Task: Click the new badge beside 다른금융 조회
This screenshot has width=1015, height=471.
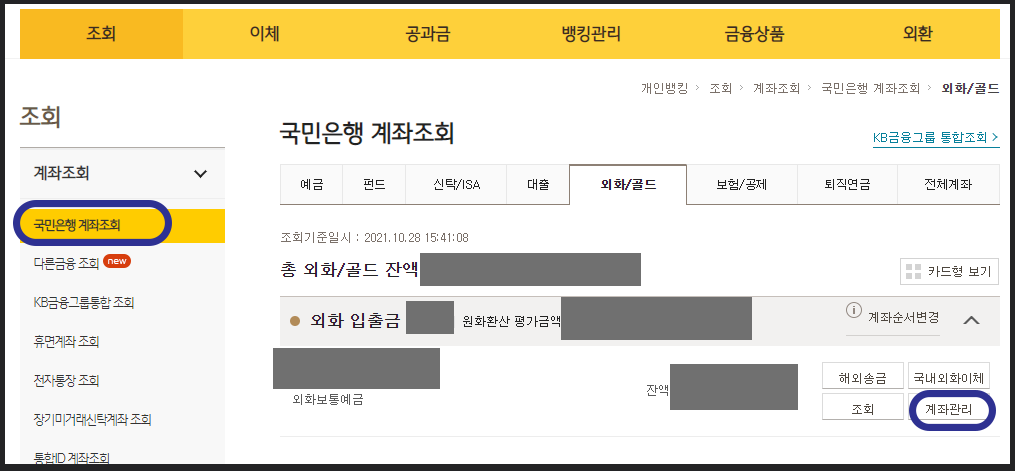Action: [117, 261]
